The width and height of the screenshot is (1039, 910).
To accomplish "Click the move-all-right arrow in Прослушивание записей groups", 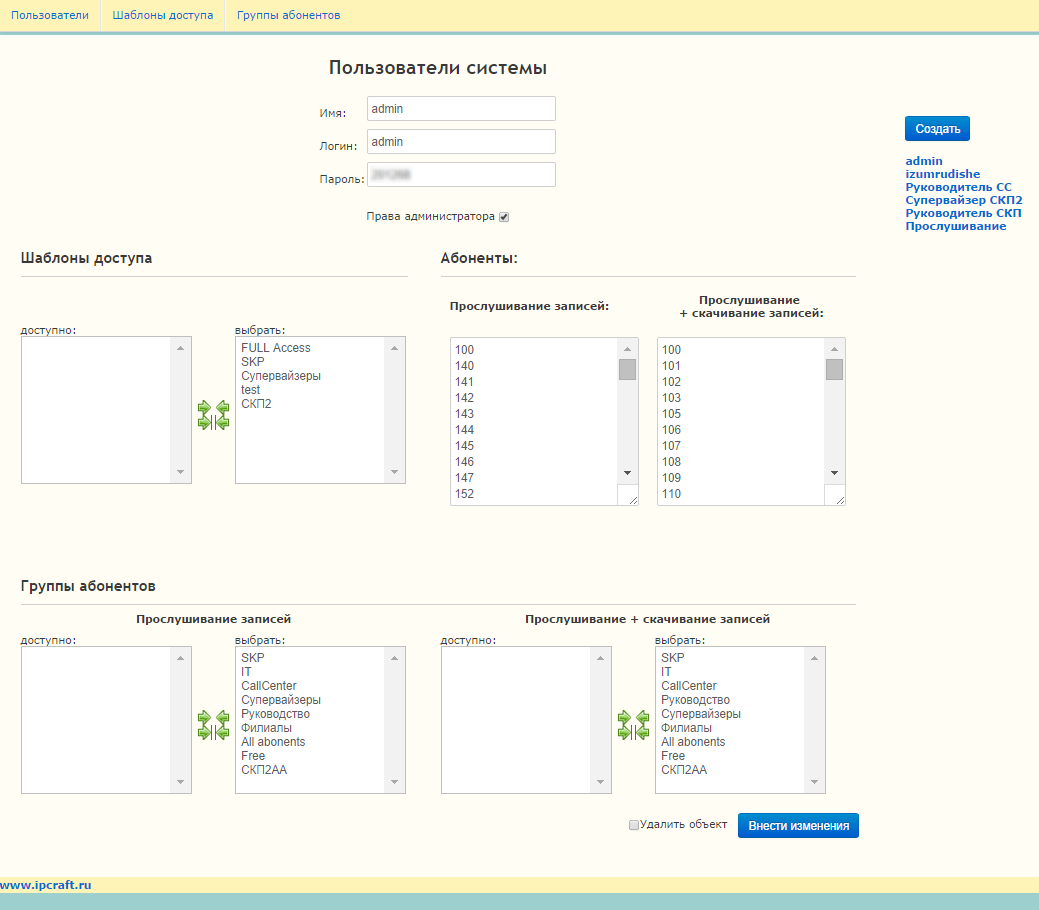I will point(204,732).
